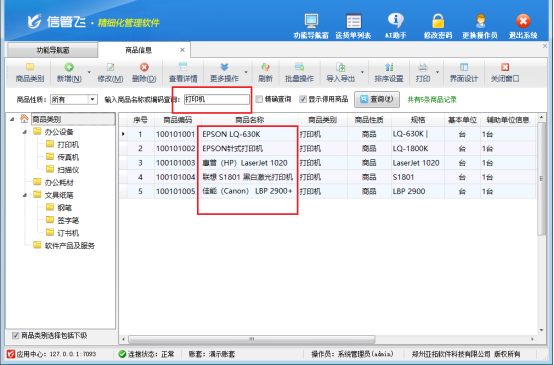Click scroll-right arrow of horizontal scrollbar
The image size is (554, 365).
[x=532, y=339]
